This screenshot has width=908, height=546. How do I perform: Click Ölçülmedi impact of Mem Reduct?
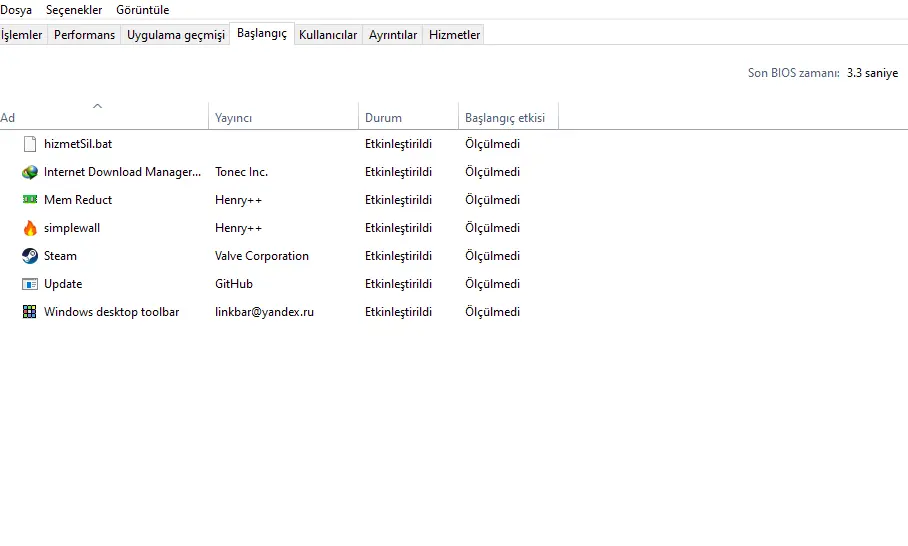point(492,200)
